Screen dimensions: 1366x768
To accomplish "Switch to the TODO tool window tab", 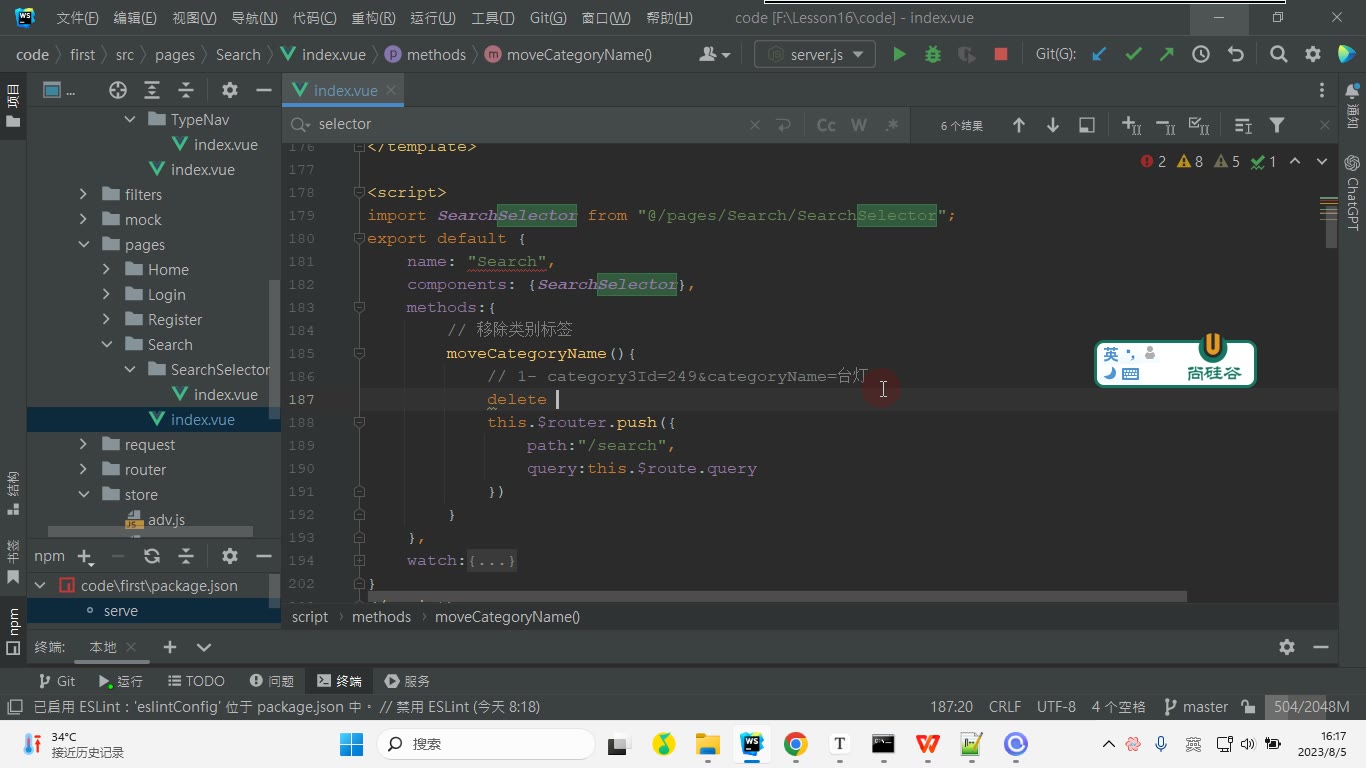I will pyautogui.click(x=195, y=681).
